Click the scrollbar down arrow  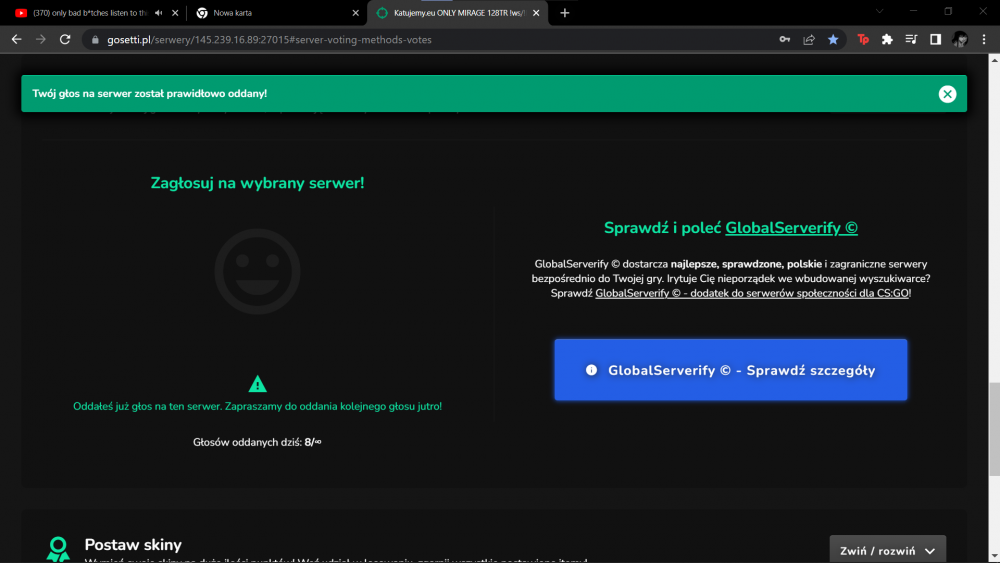click(x=994, y=557)
